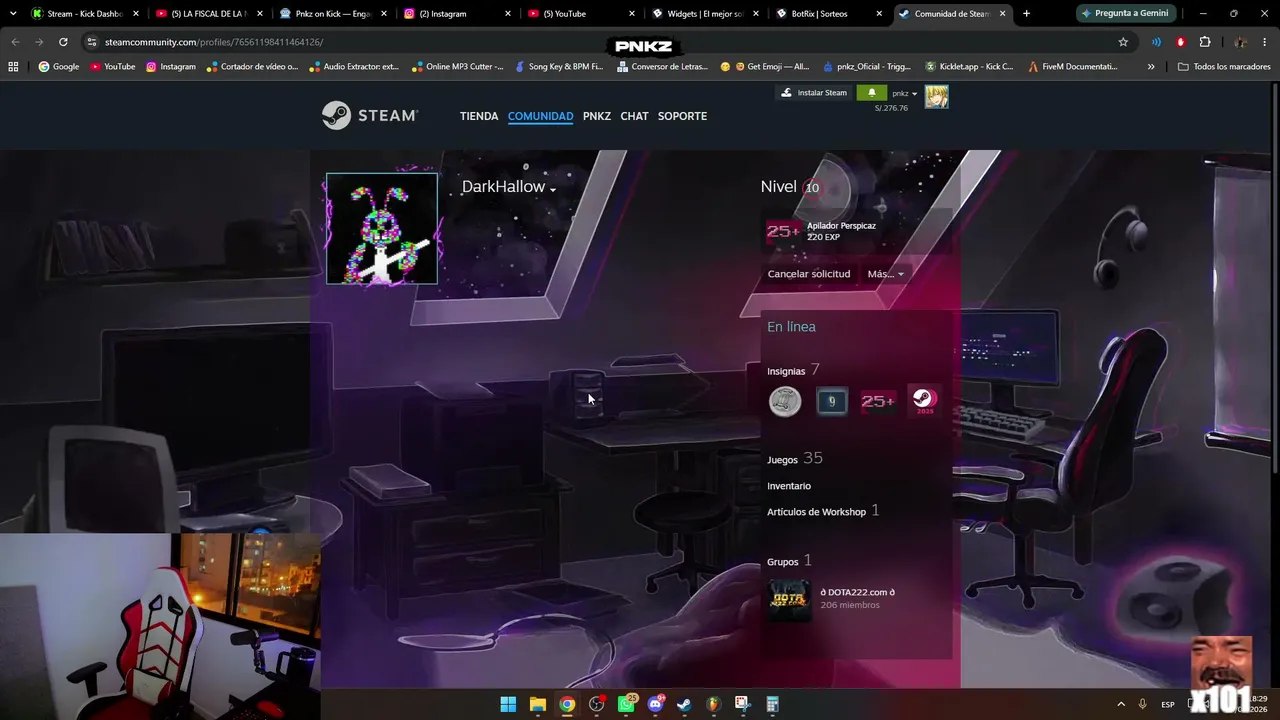Open the Todos los marcadores folder
Image resolution: width=1280 pixels, height=720 pixels.
(1224, 67)
